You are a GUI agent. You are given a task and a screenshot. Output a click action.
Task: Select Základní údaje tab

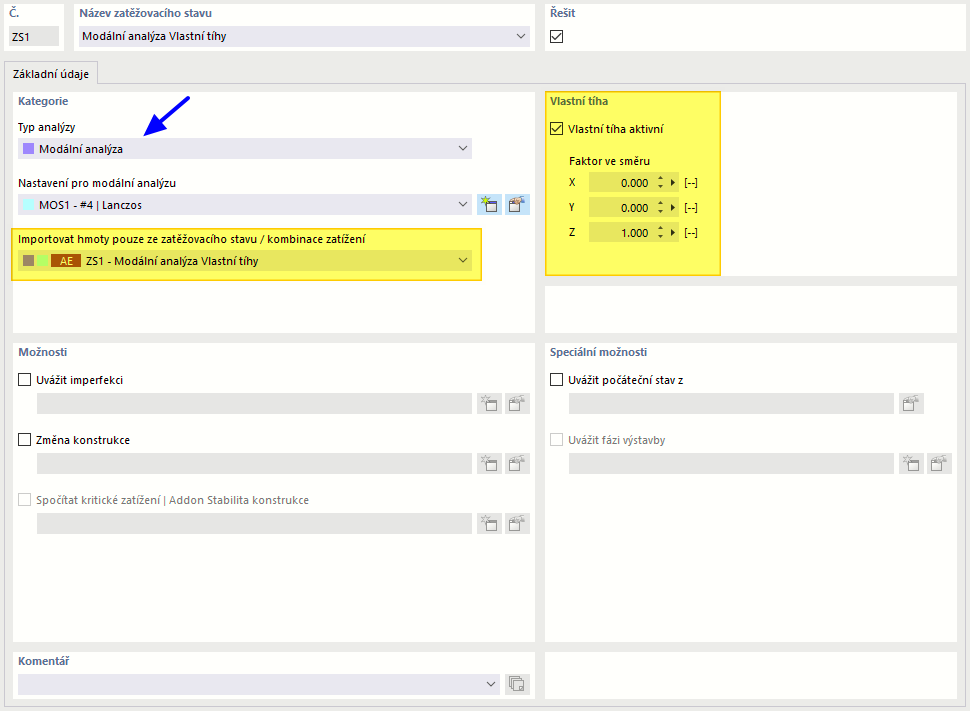(x=51, y=74)
